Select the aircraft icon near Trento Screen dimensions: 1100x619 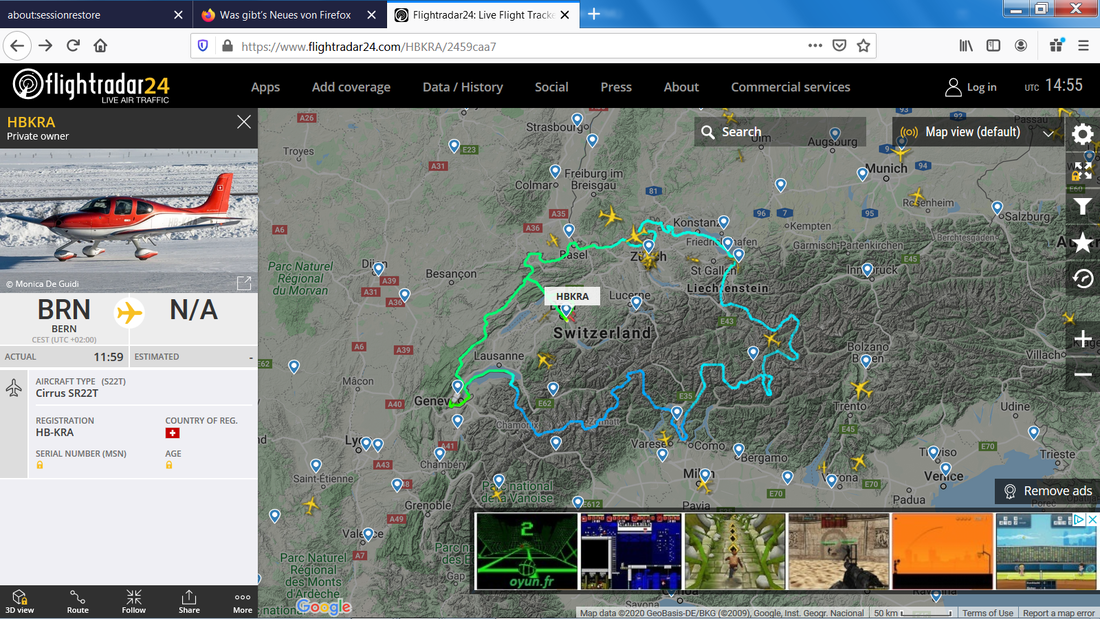coord(860,388)
